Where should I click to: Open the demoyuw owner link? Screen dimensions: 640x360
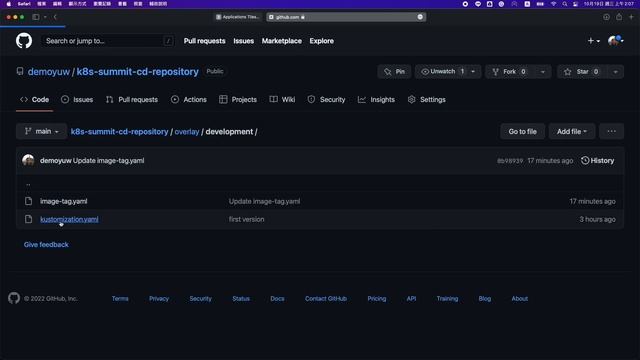coord(49,71)
